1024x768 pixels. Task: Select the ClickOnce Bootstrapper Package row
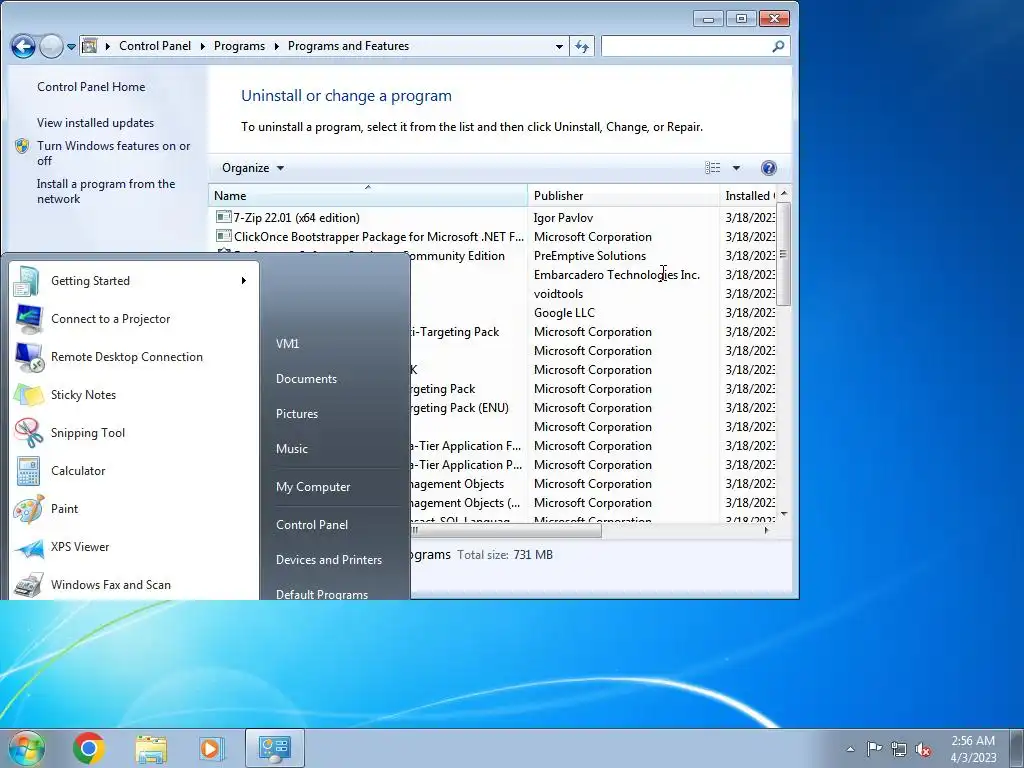pos(494,236)
